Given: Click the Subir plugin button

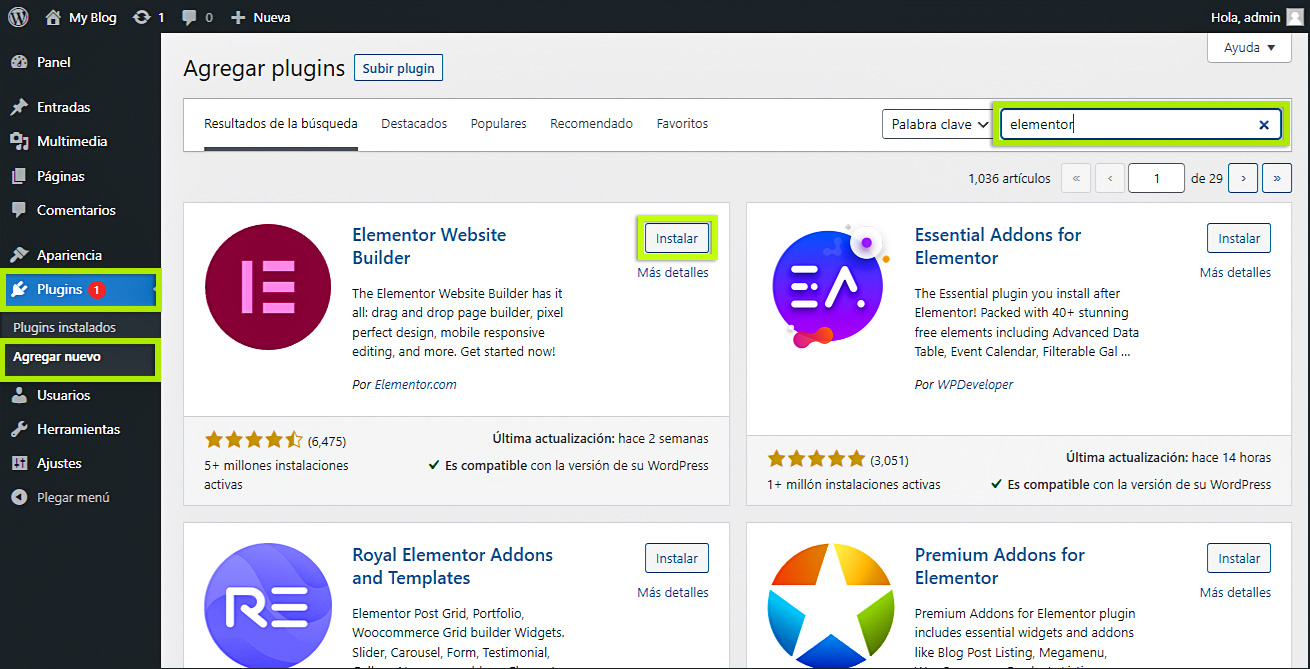Looking at the screenshot, I should 398,68.
